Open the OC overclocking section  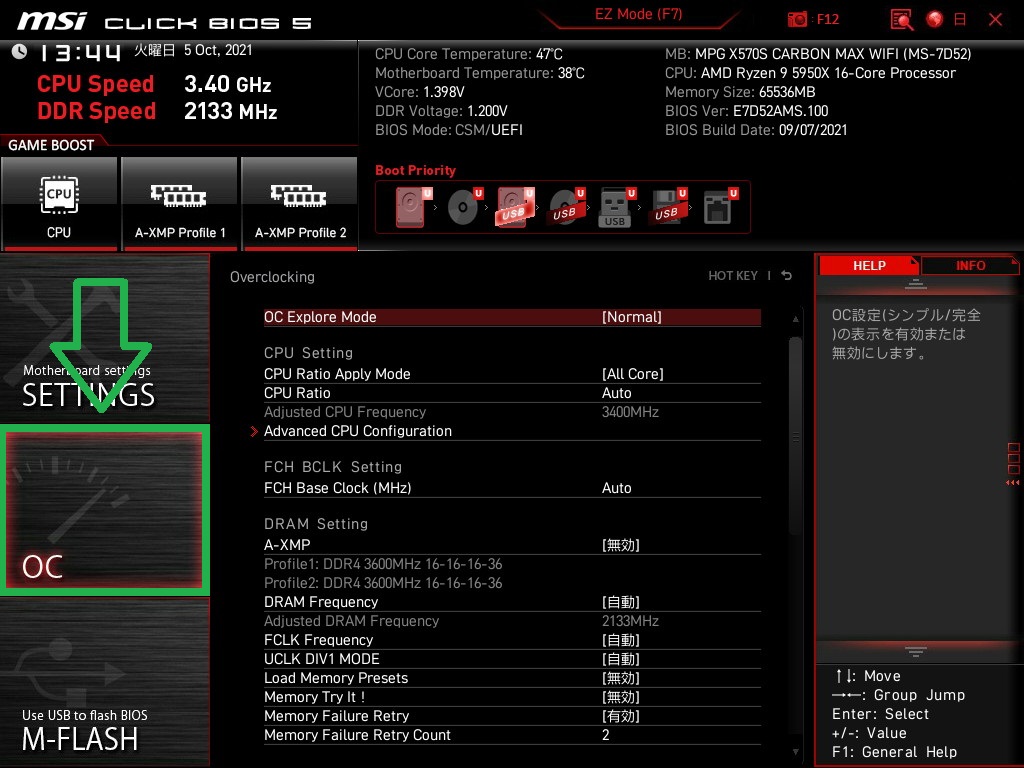coord(104,510)
